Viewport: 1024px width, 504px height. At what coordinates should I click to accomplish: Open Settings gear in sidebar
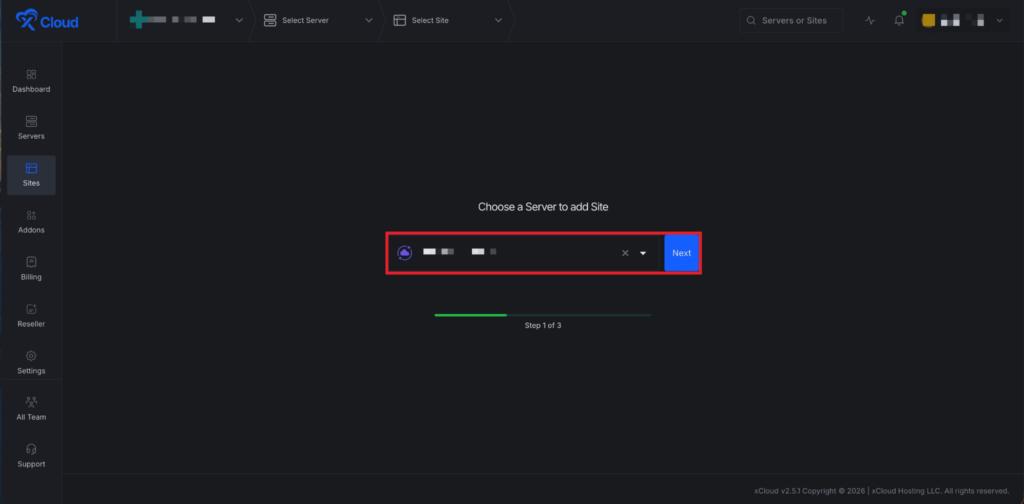(x=31, y=356)
